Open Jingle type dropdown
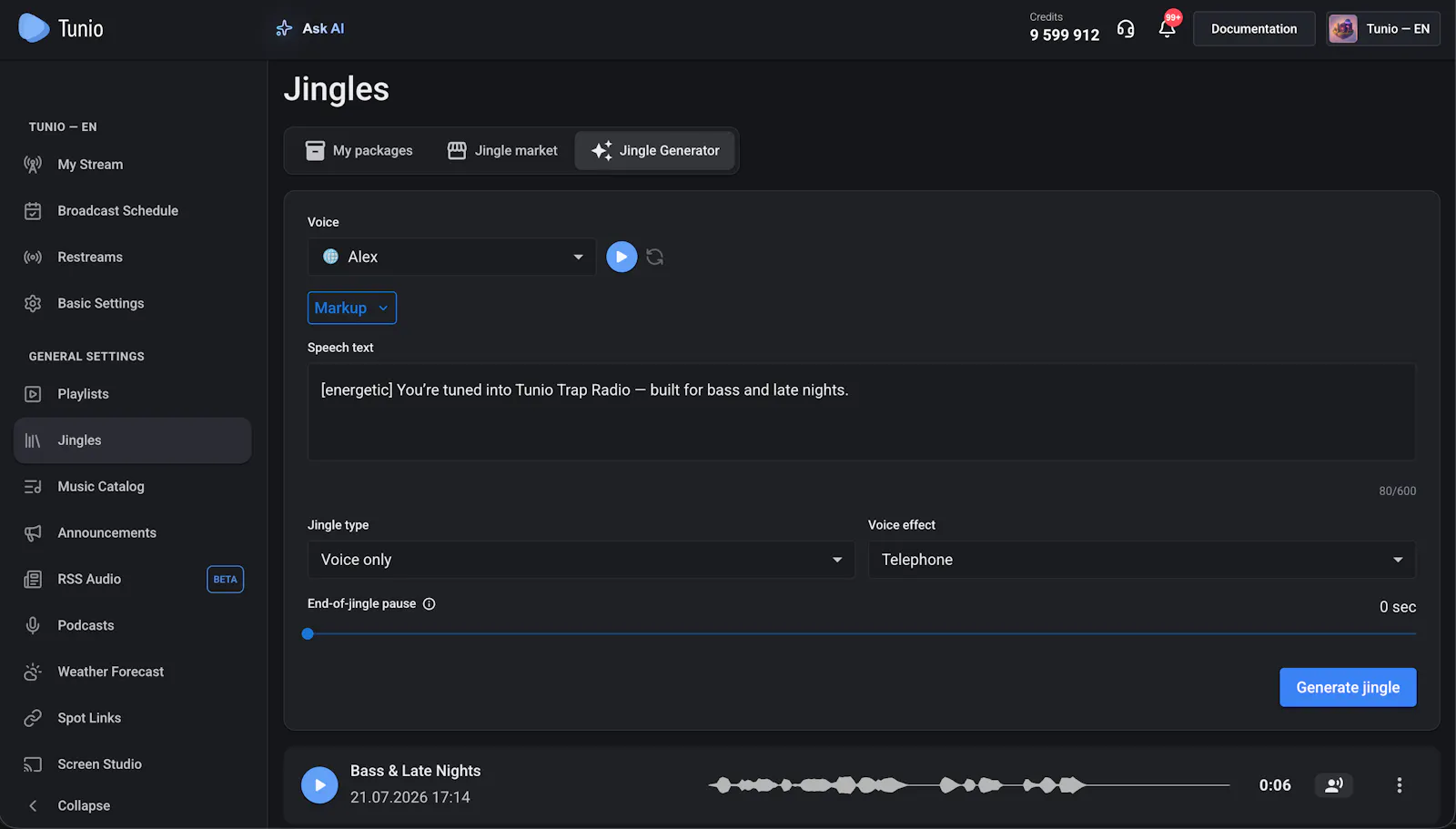Image resolution: width=1456 pixels, height=829 pixels. click(581, 561)
